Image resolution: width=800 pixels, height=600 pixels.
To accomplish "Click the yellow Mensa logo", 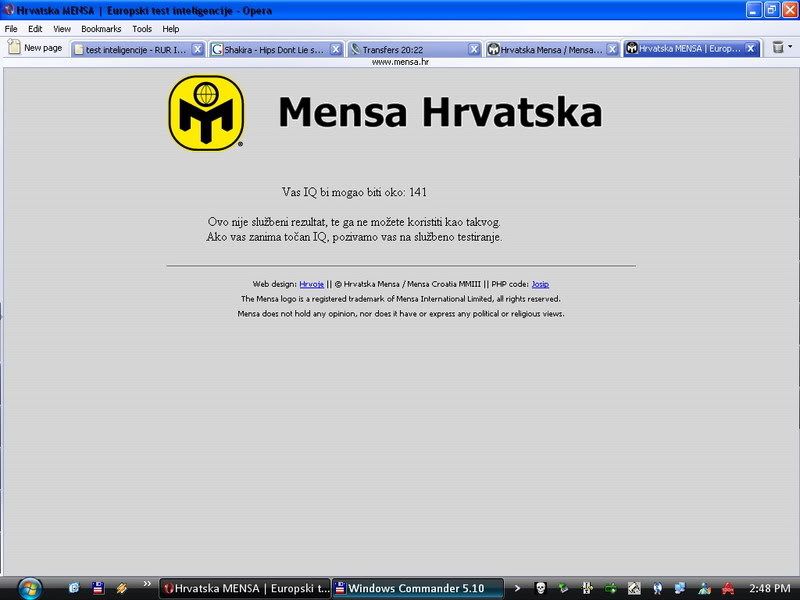I will click(x=206, y=113).
